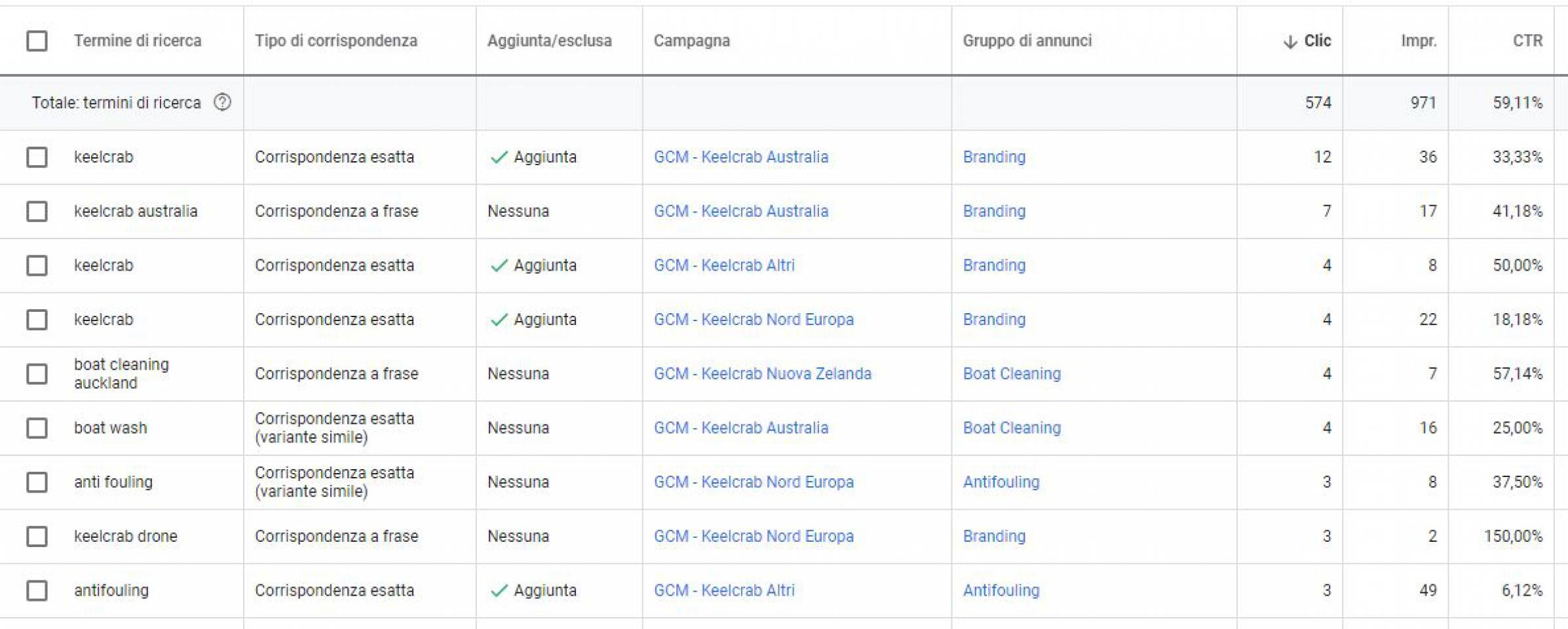Click the descending sort arrow next to Clic

1290,41
